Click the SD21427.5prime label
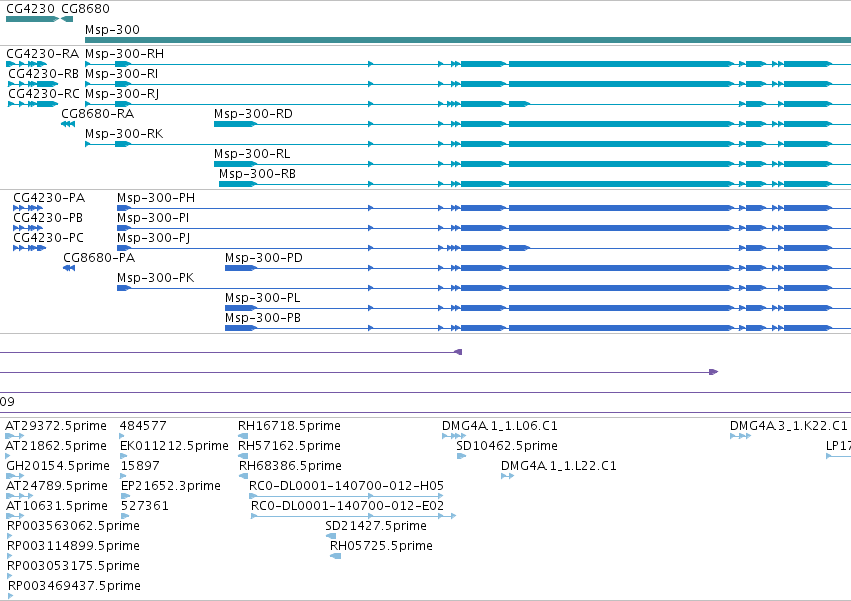This screenshot has width=851, height=601. click(x=376, y=526)
